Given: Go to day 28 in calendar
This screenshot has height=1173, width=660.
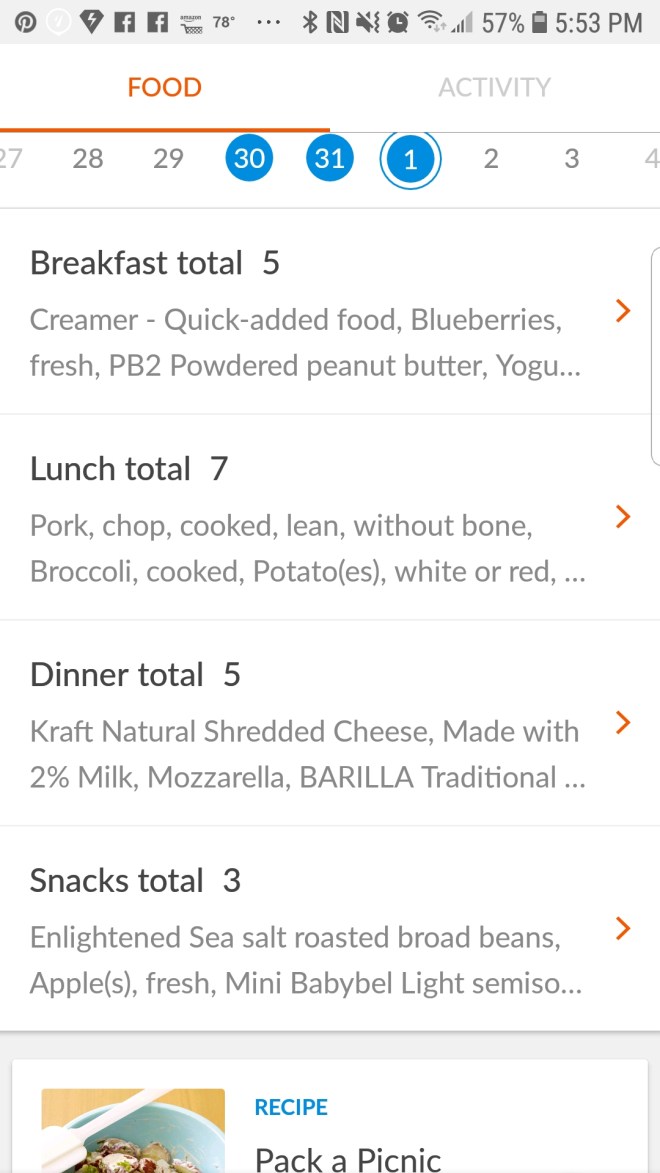Looking at the screenshot, I should tap(88, 158).
